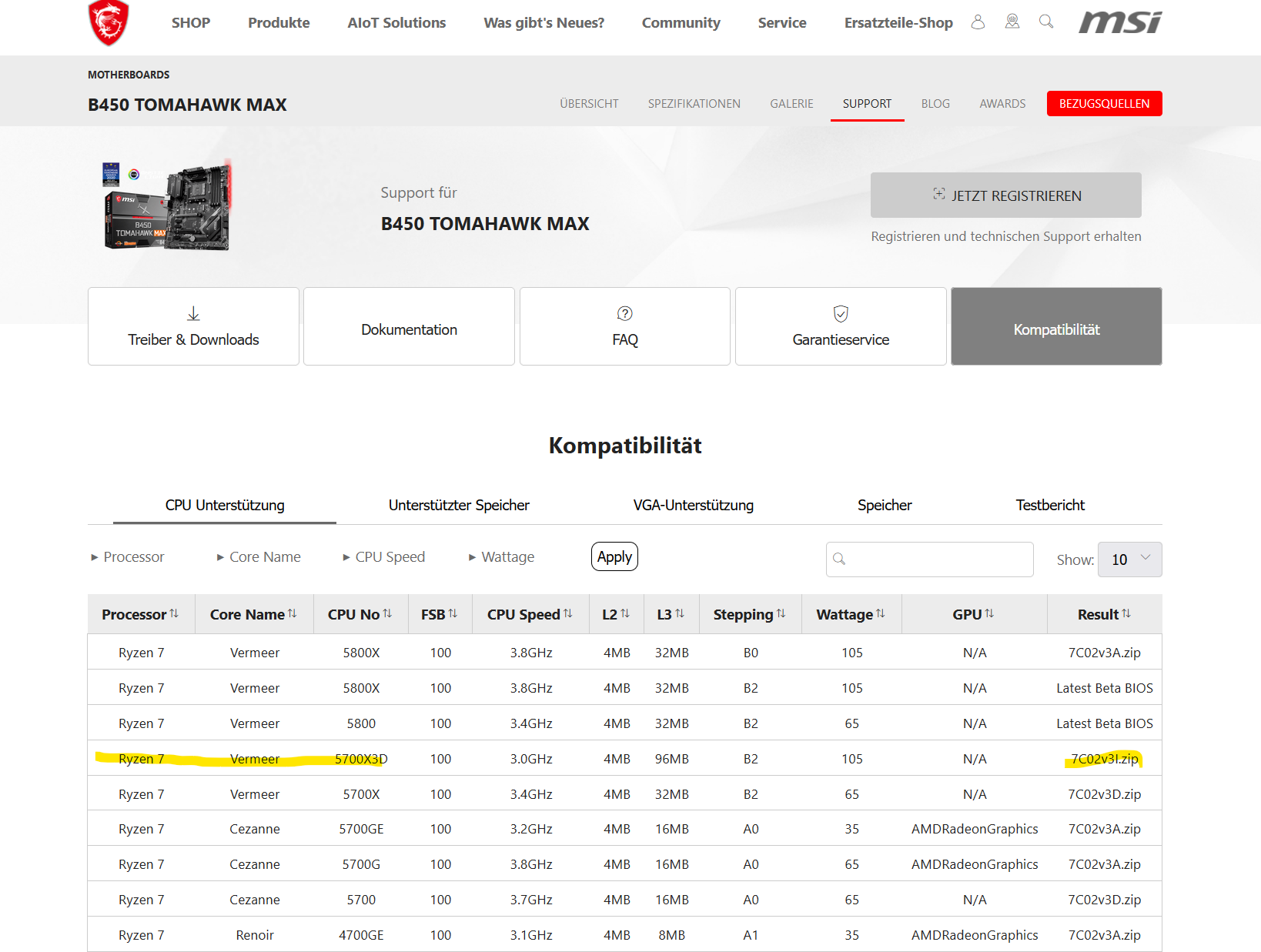Viewport: 1261px width, 952px height.
Task: Expand the Processor filter
Action: pyautogui.click(x=127, y=556)
